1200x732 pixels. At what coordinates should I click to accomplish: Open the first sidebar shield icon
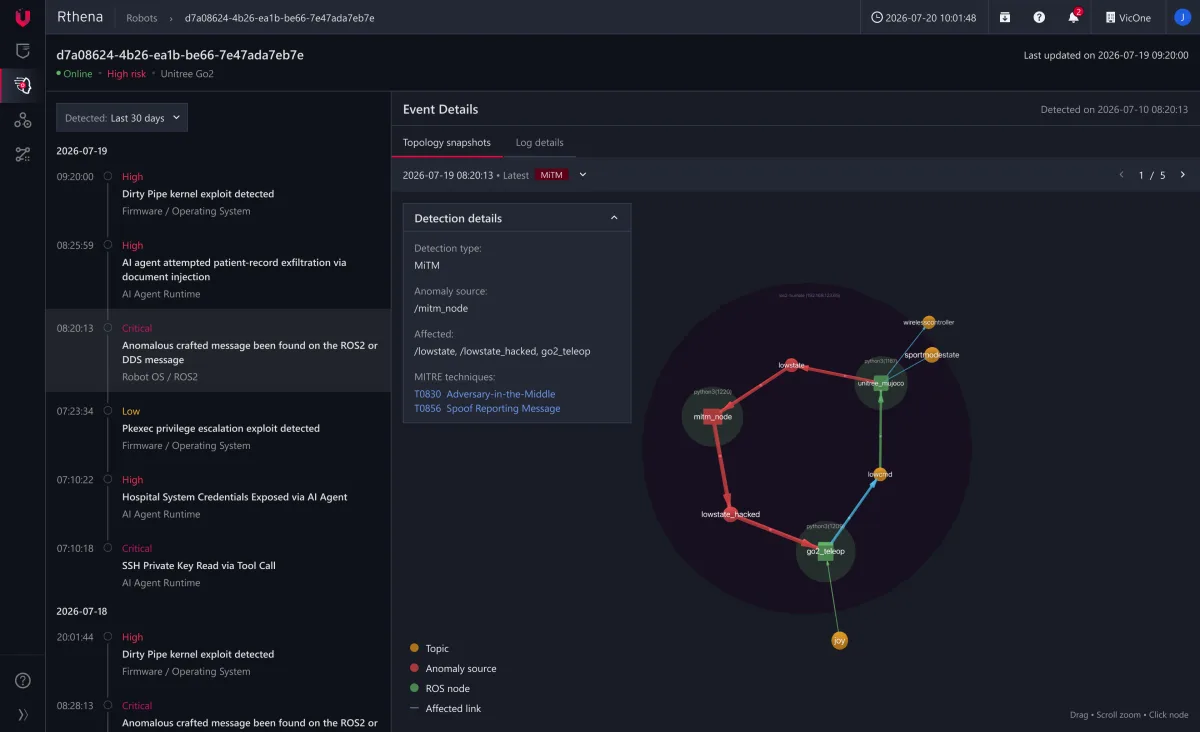coord(22,51)
